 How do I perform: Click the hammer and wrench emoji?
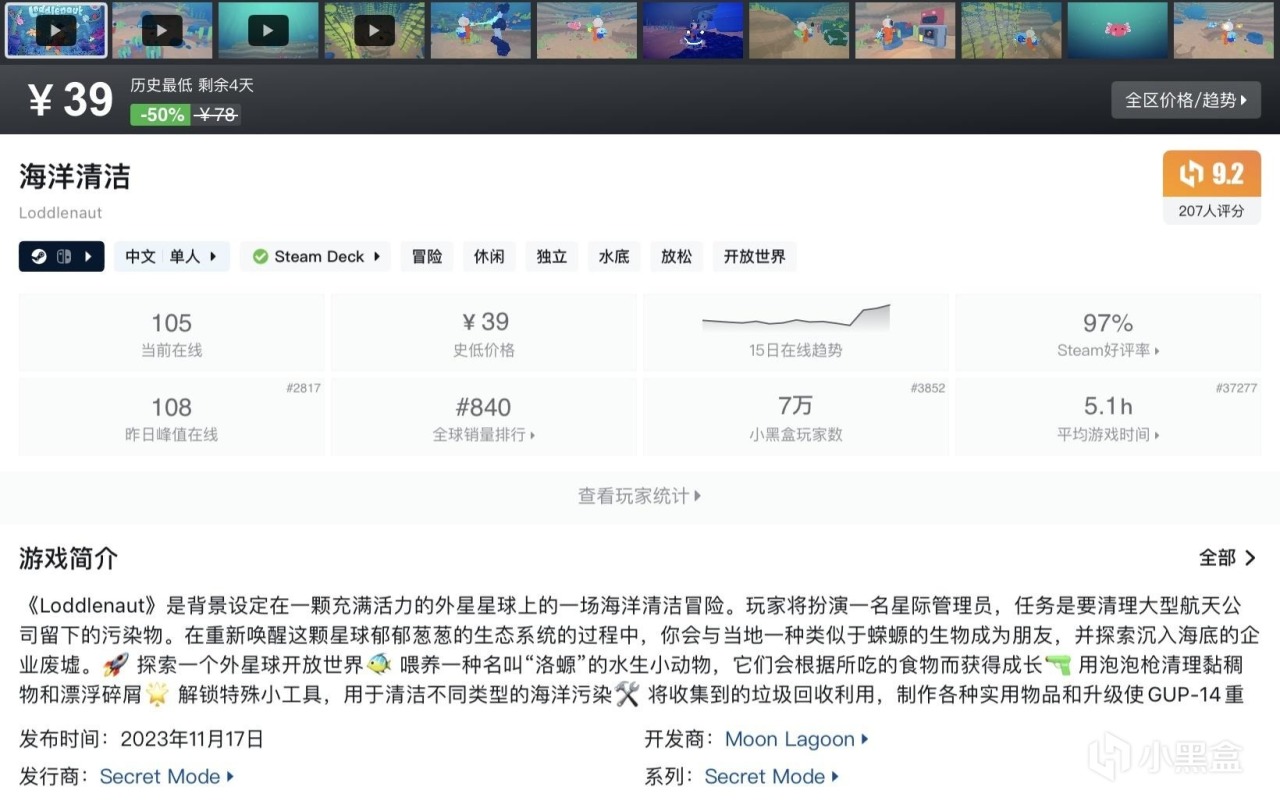click(627, 694)
